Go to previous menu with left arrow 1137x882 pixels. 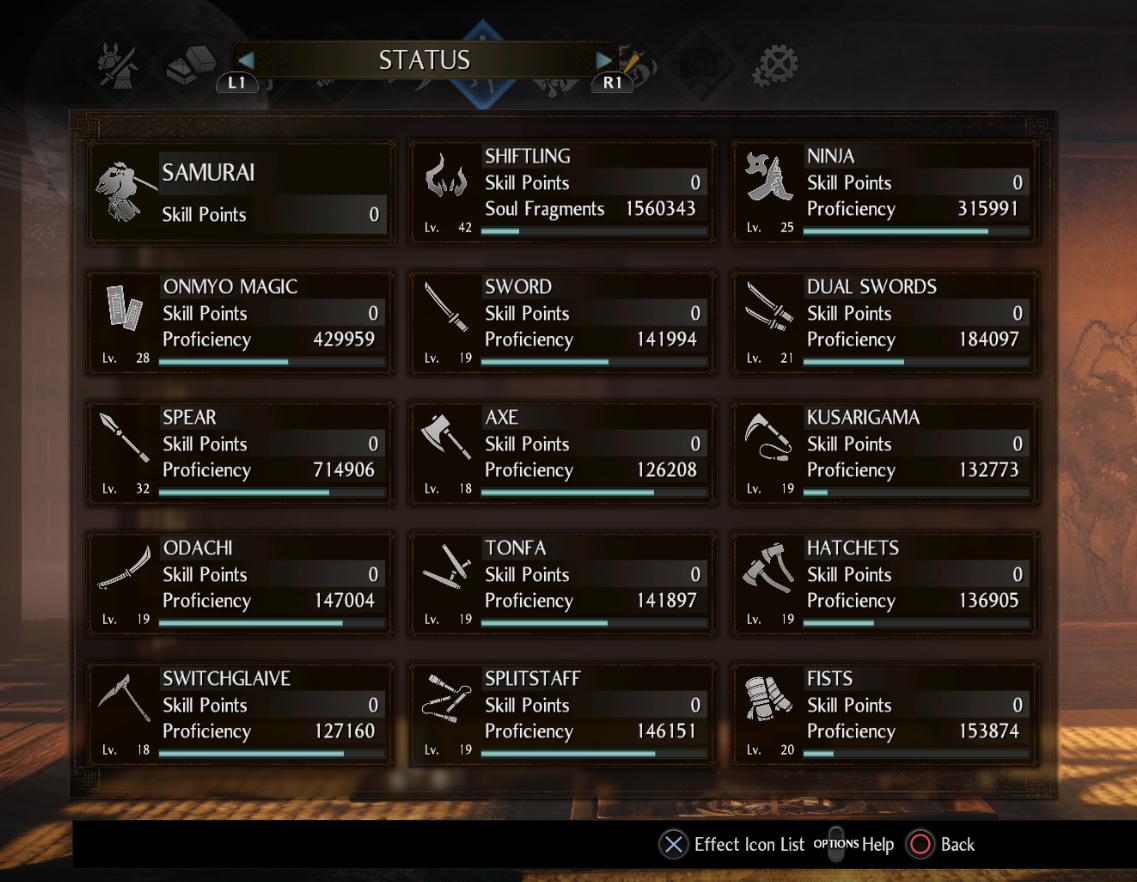coord(246,60)
